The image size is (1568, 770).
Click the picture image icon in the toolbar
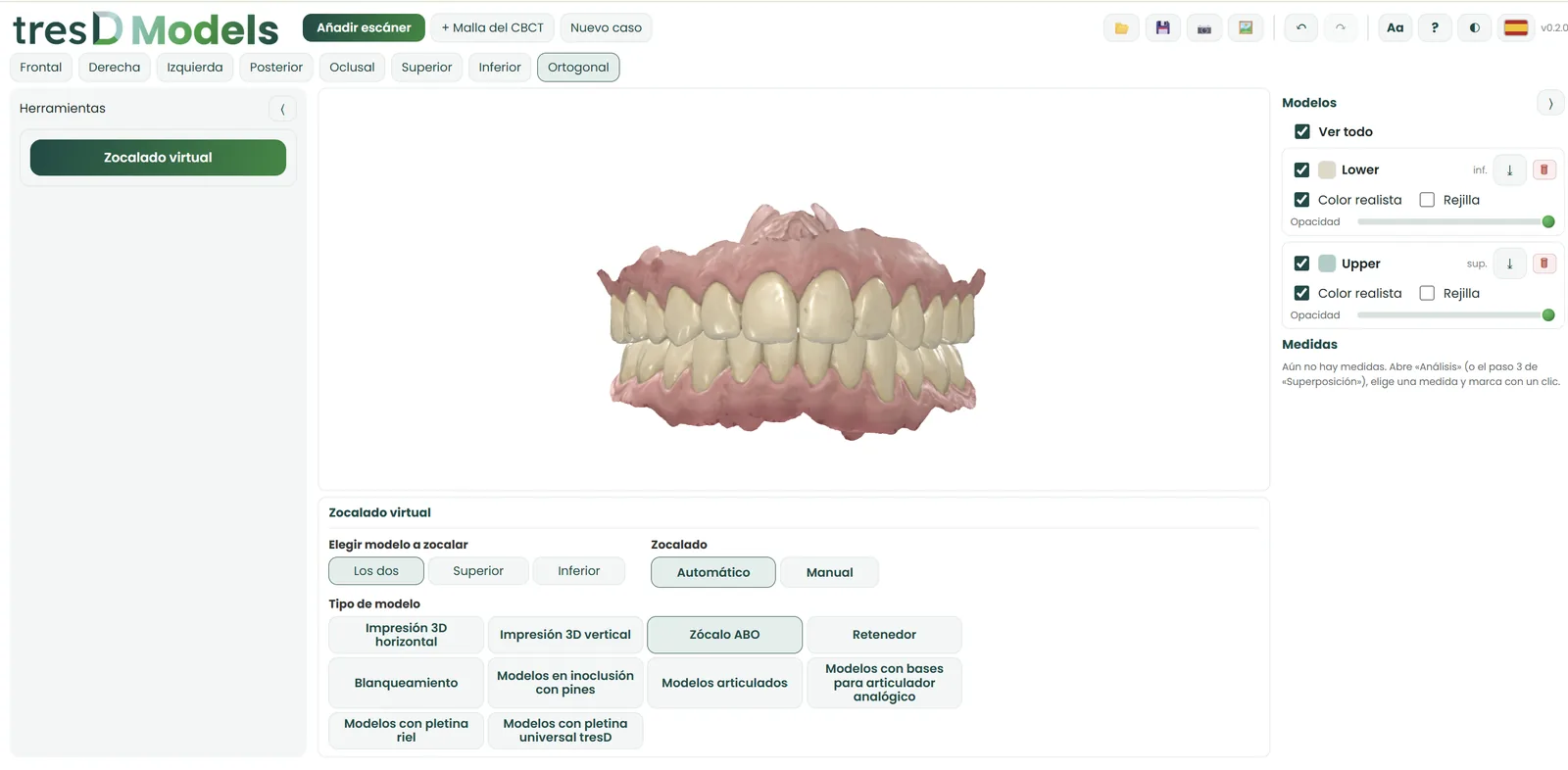pos(1246,27)
